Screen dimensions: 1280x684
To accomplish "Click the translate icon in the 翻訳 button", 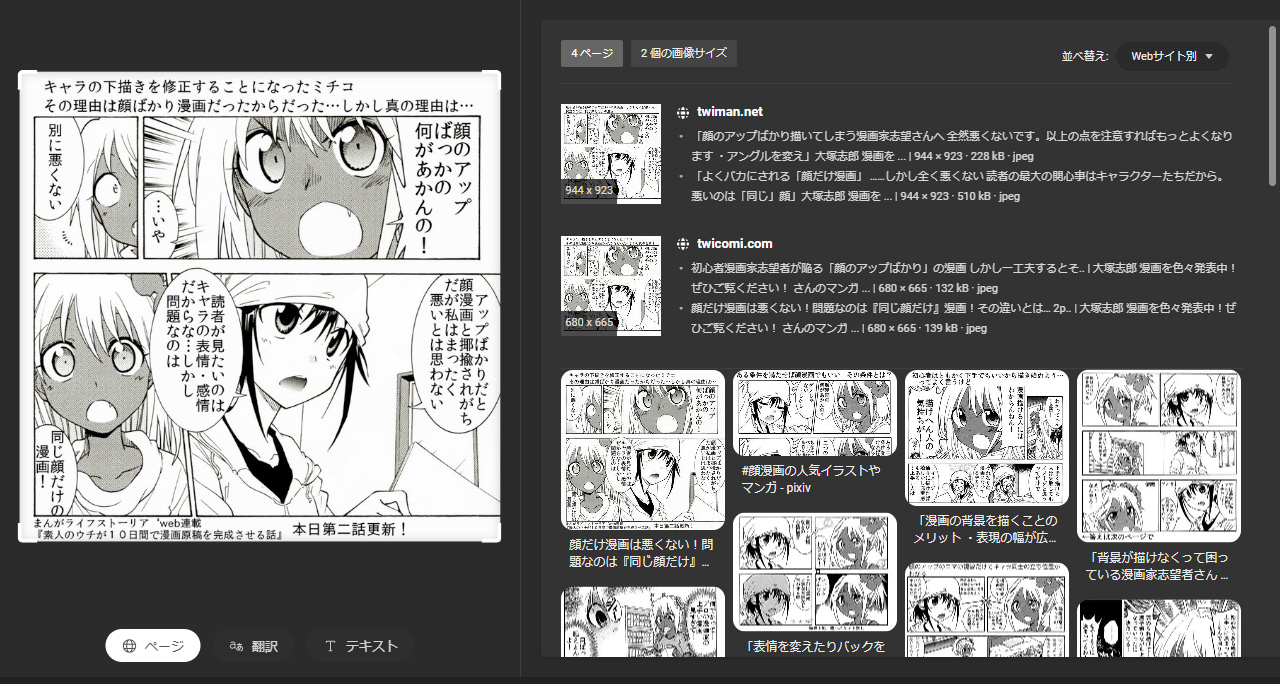I will pos(237,646).
